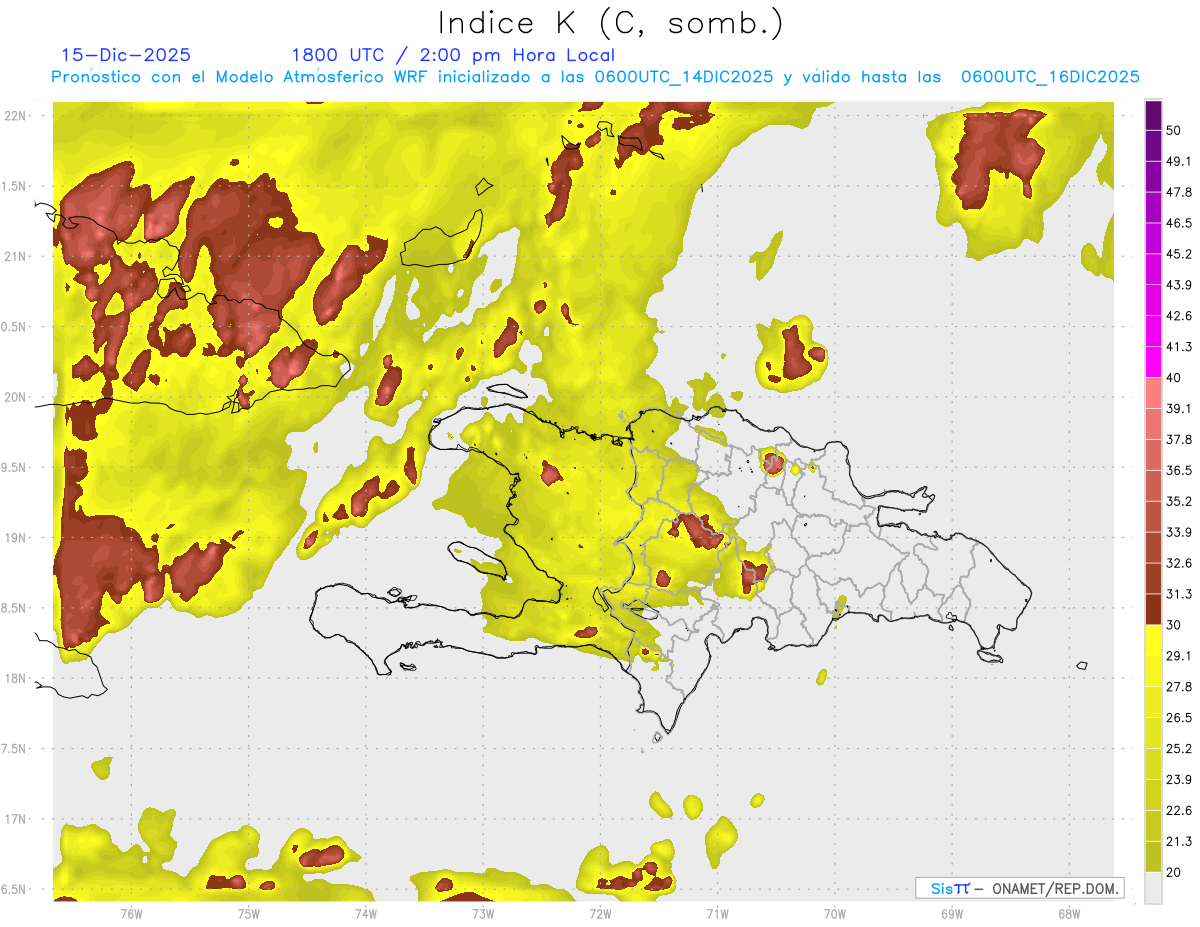Click the legend value "30"
The width and height of the screenshot is (1200, 927).
coord(1174,625)
